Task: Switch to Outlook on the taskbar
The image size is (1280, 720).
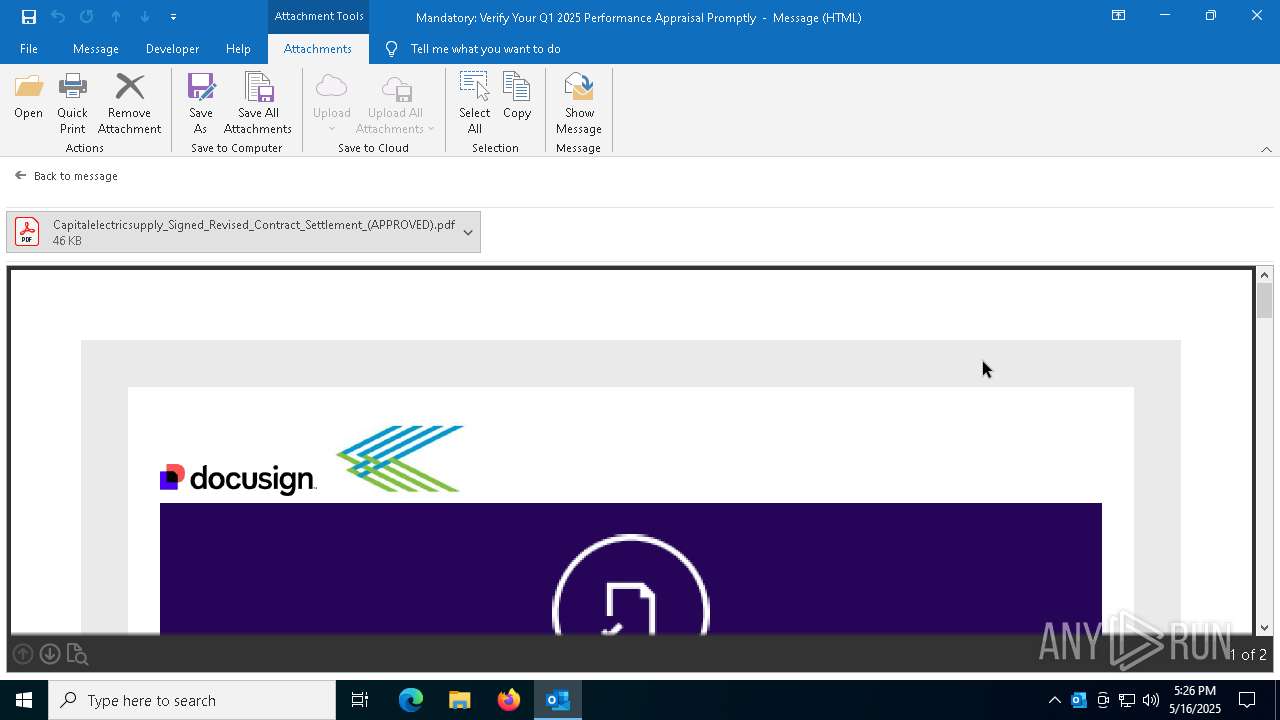Action: coord(558,700)
